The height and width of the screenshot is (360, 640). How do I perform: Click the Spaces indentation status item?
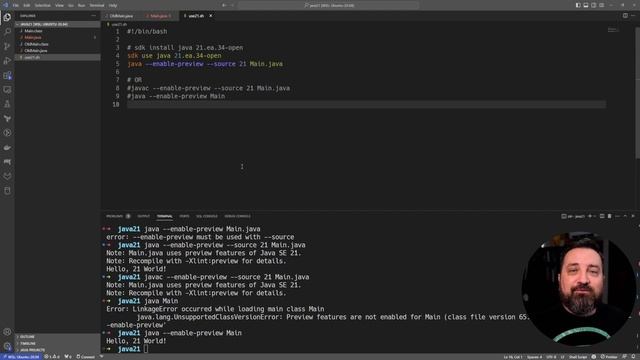[x=534, y=357]
